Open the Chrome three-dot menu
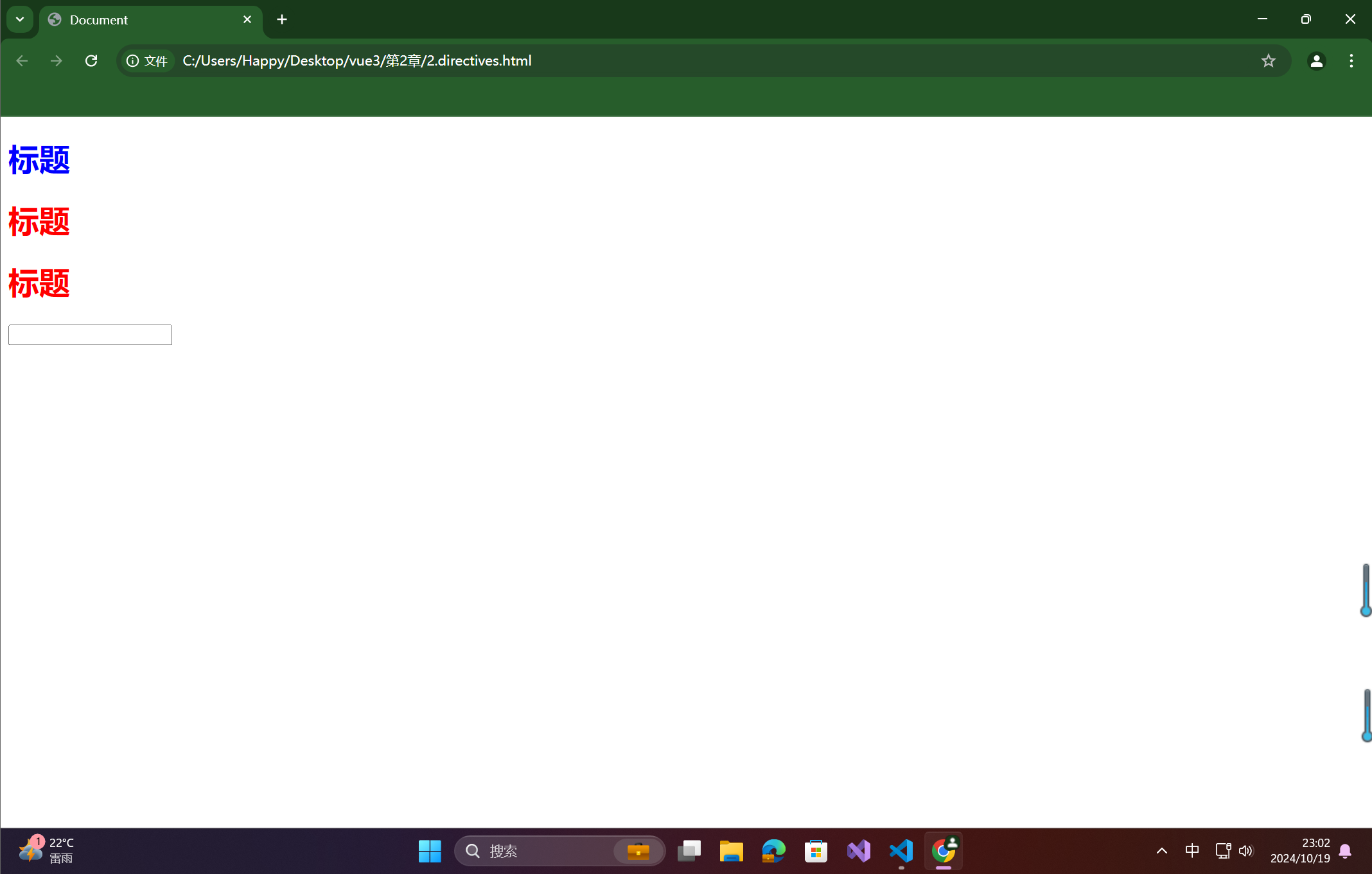 1351,60
